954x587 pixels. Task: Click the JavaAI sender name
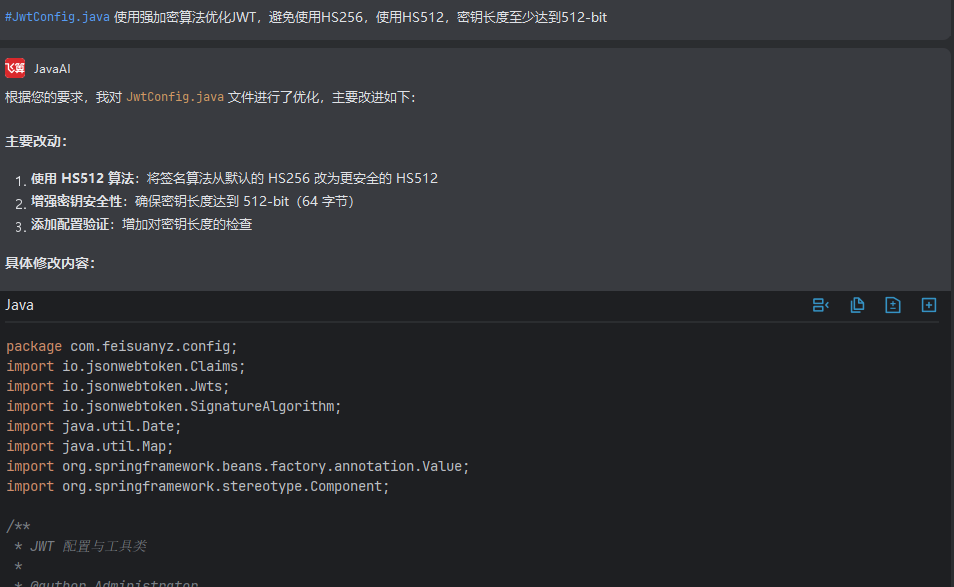(x=52, y=69)
